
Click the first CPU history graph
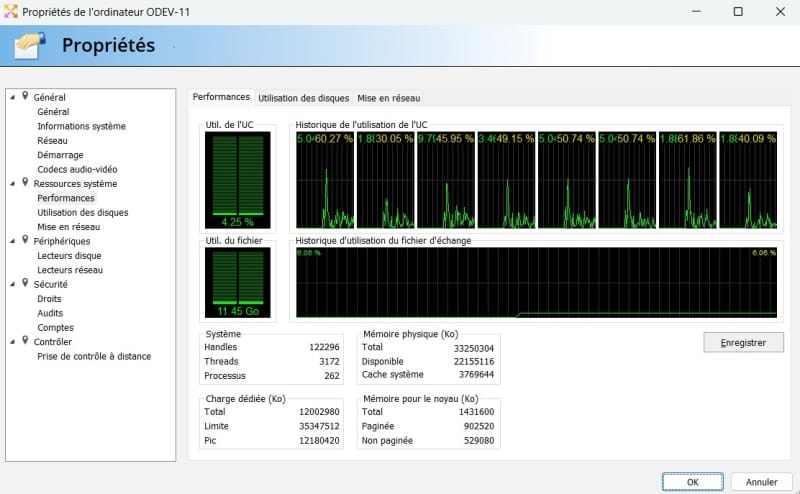click(x=325, y=180)
